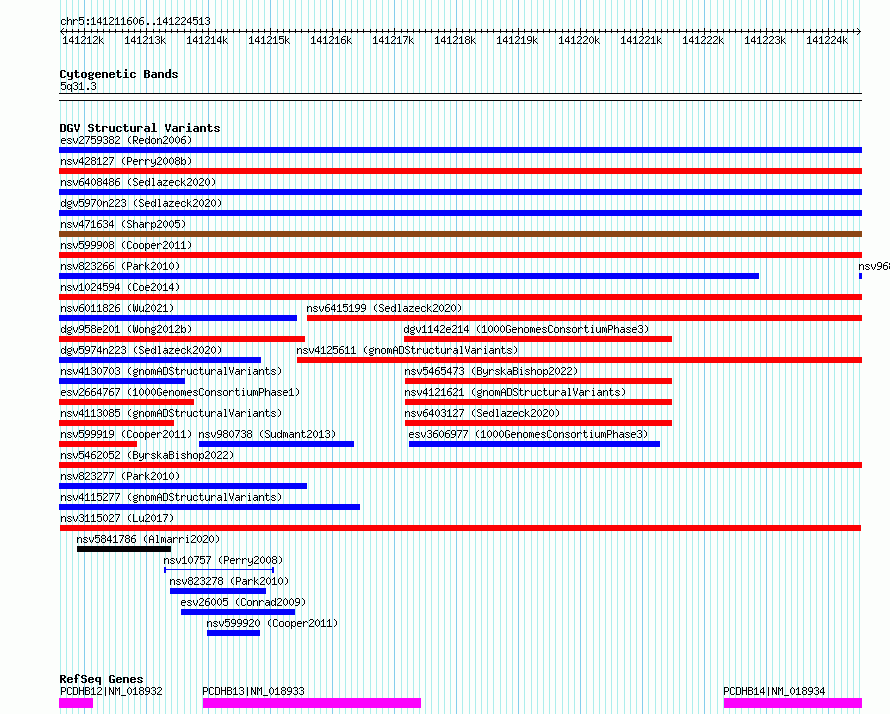890x714 pixels.
Task: Click the chr5:141211606..141224513 coordinates text
Action: point(135,21)
